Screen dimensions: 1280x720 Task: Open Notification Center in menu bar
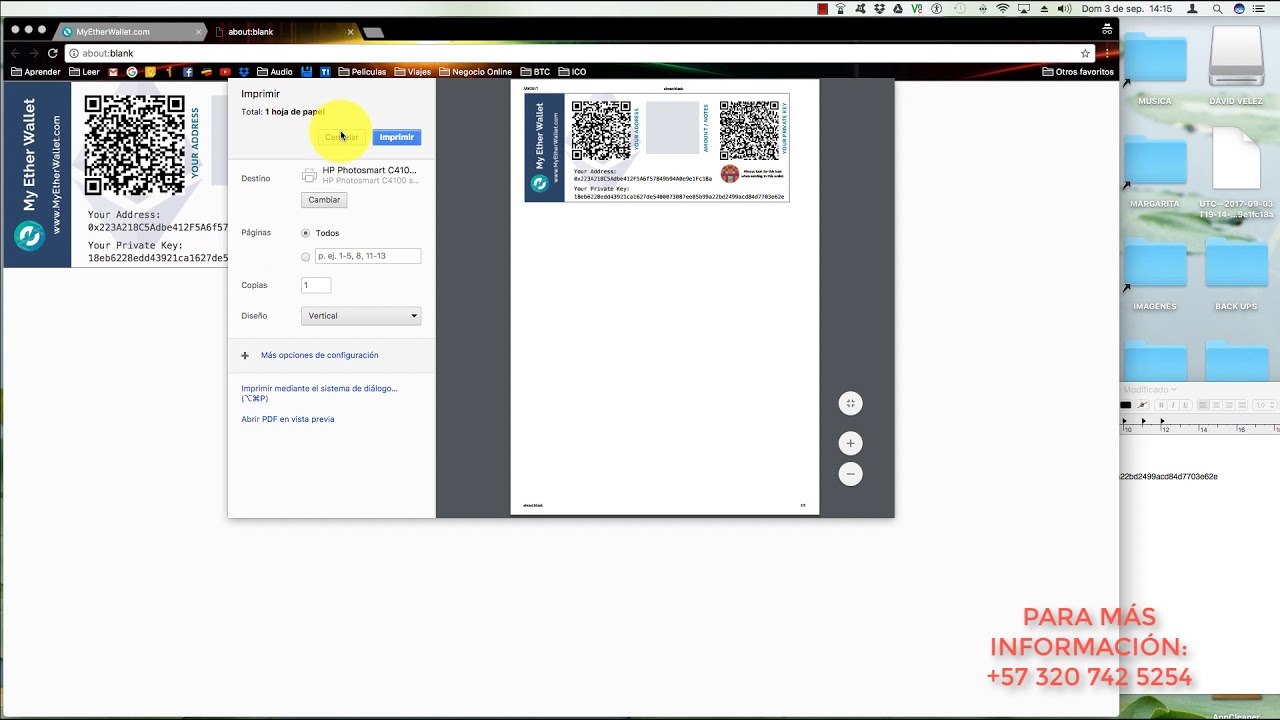pos(1257,8)
